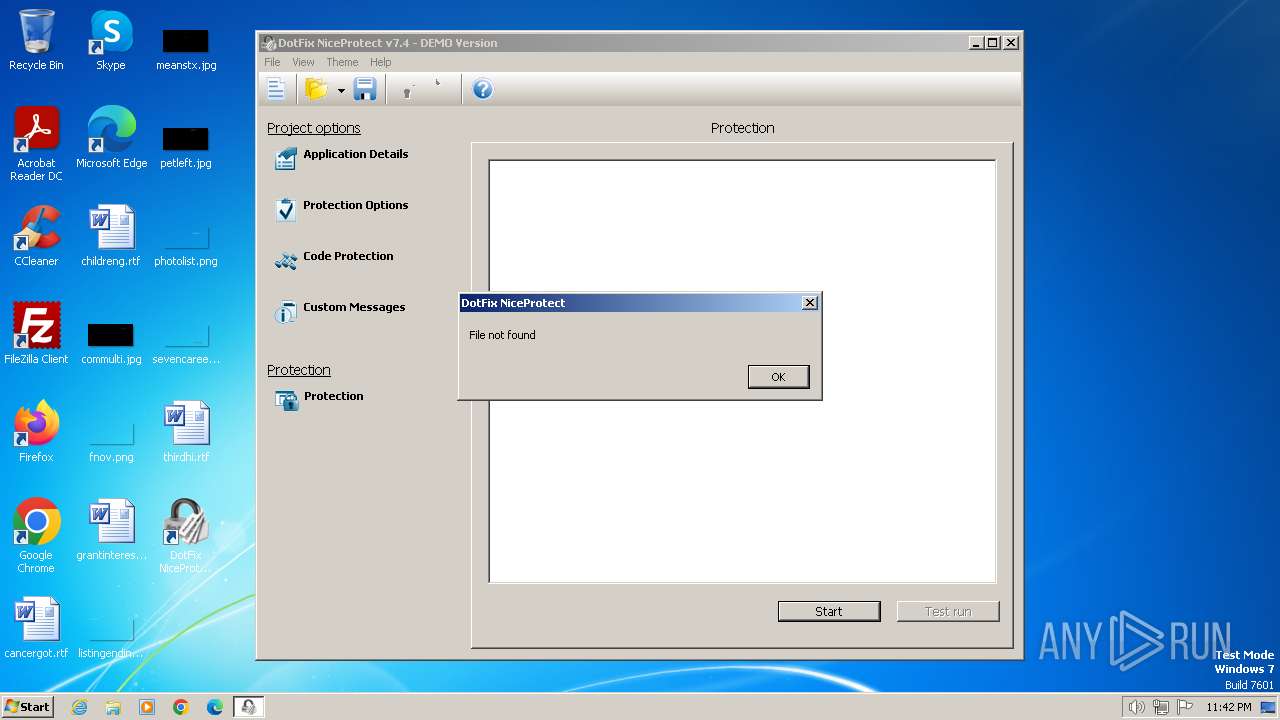Image resolution: width=1280 pixels, height=720 pixels.
Task: Select listingendin desktop file
Action: click(x=111, y=636)
